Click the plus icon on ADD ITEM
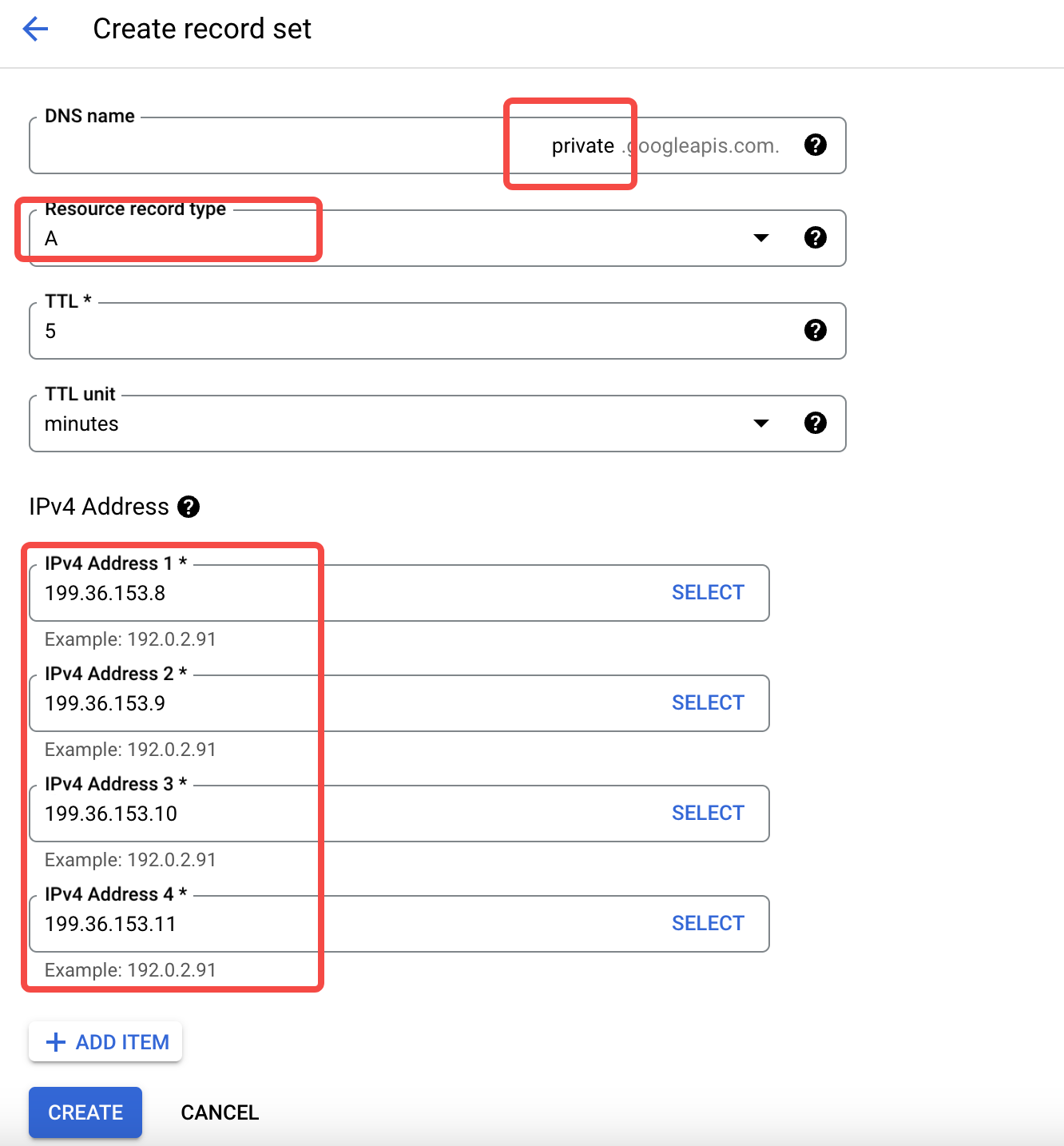This screenshot has height=1146, width=1064. click(x=56, y=1042)
